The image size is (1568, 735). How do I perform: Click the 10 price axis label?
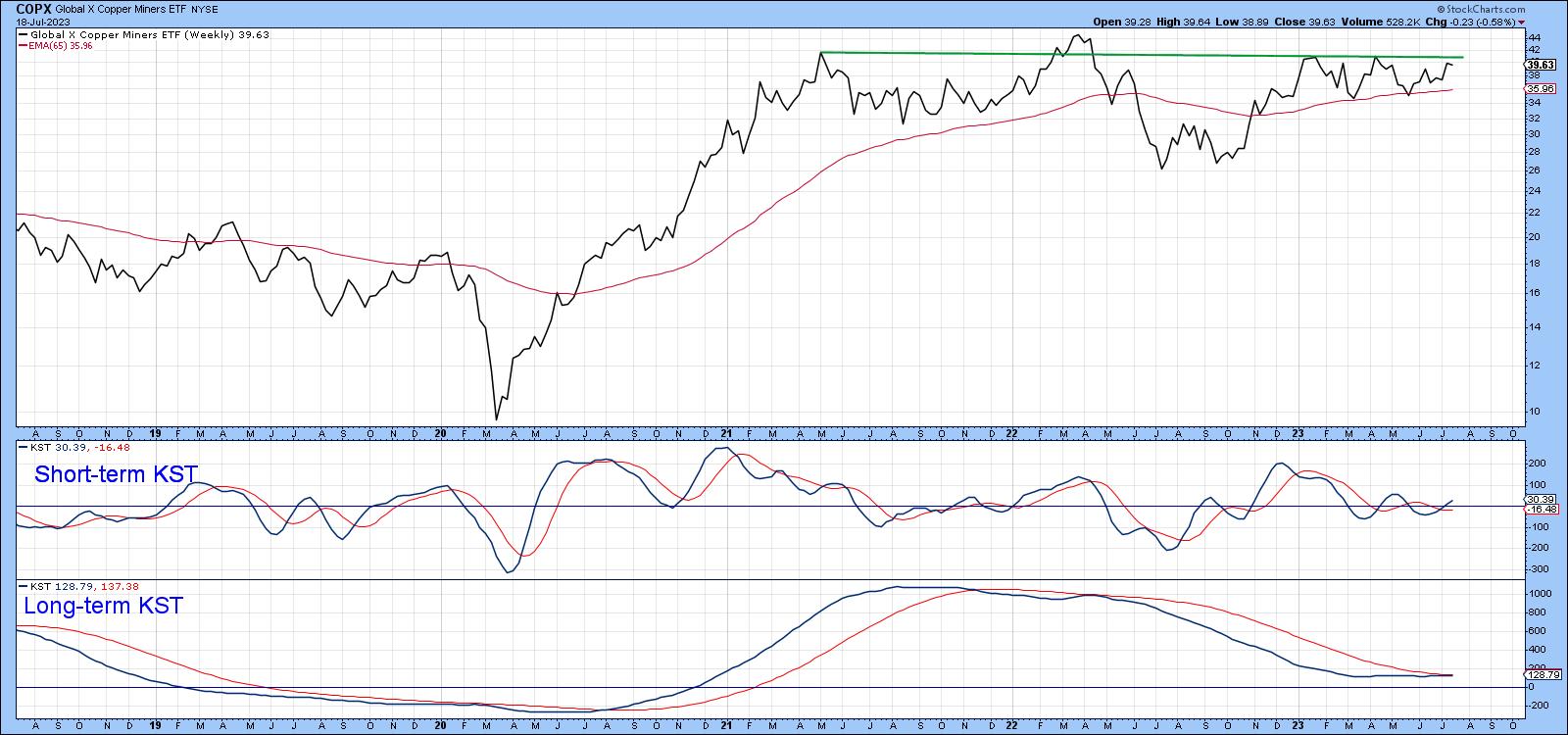tap(1535, 412)
